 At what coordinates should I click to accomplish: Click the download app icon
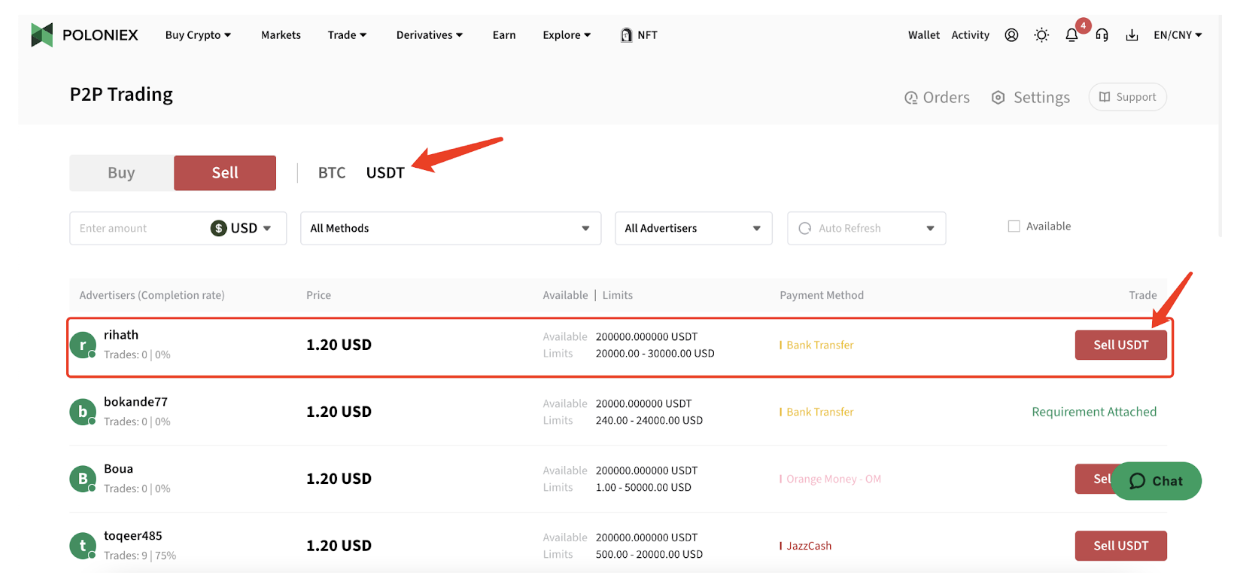click(x=1132, y=35)
